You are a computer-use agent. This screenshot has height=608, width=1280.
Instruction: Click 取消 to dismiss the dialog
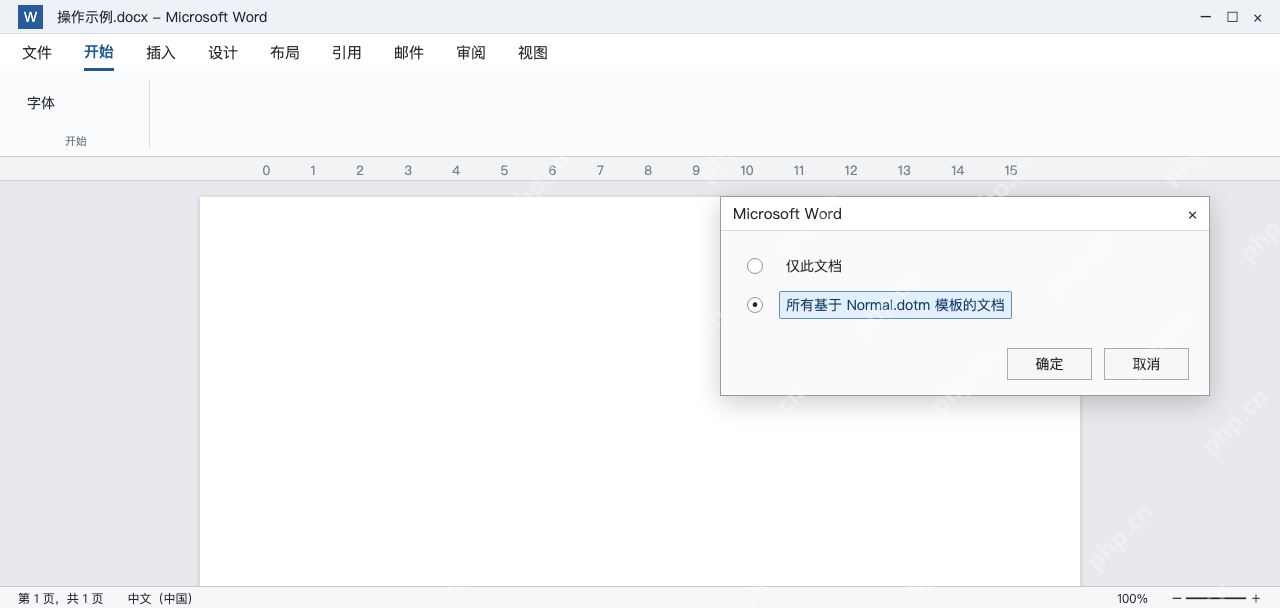[1146, 364]
